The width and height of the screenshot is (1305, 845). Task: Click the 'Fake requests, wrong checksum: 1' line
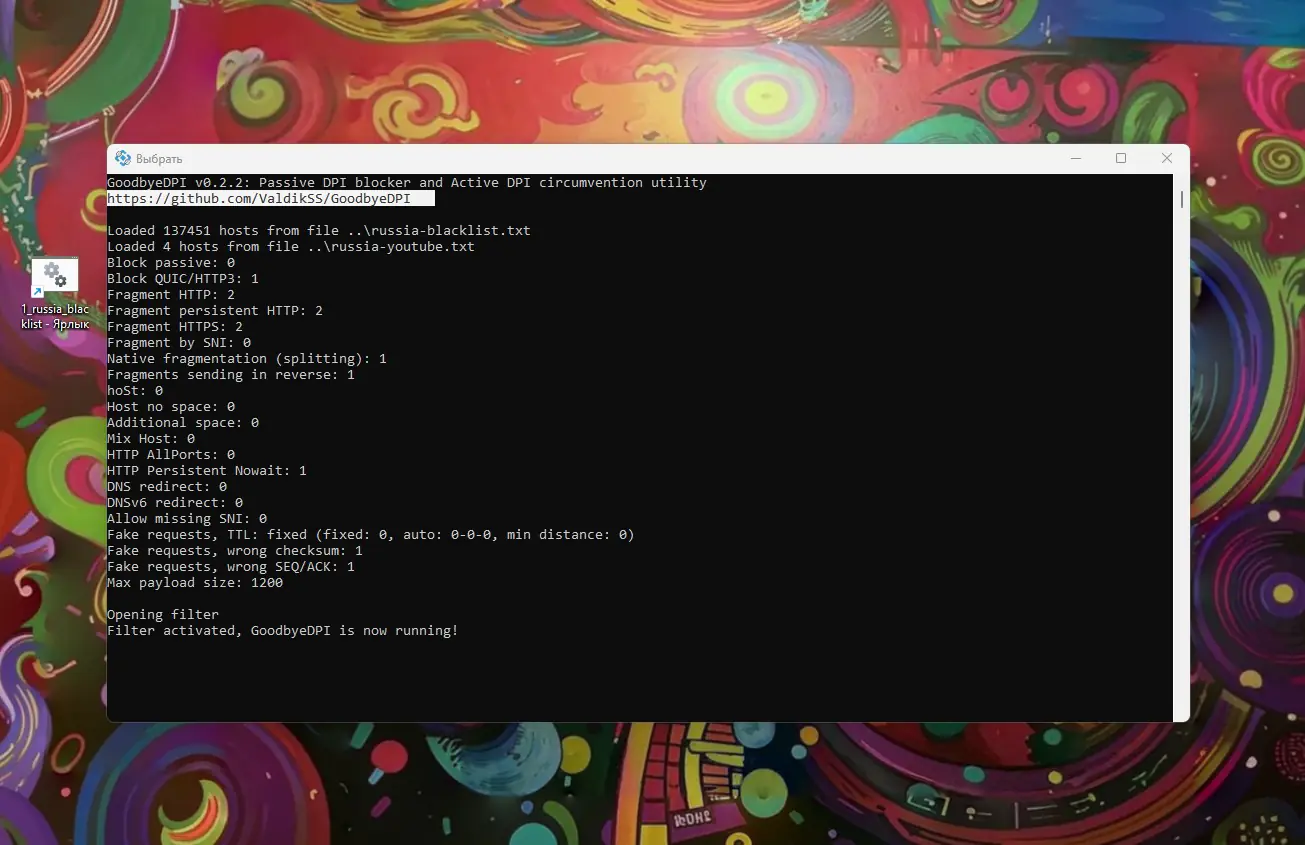235,550
